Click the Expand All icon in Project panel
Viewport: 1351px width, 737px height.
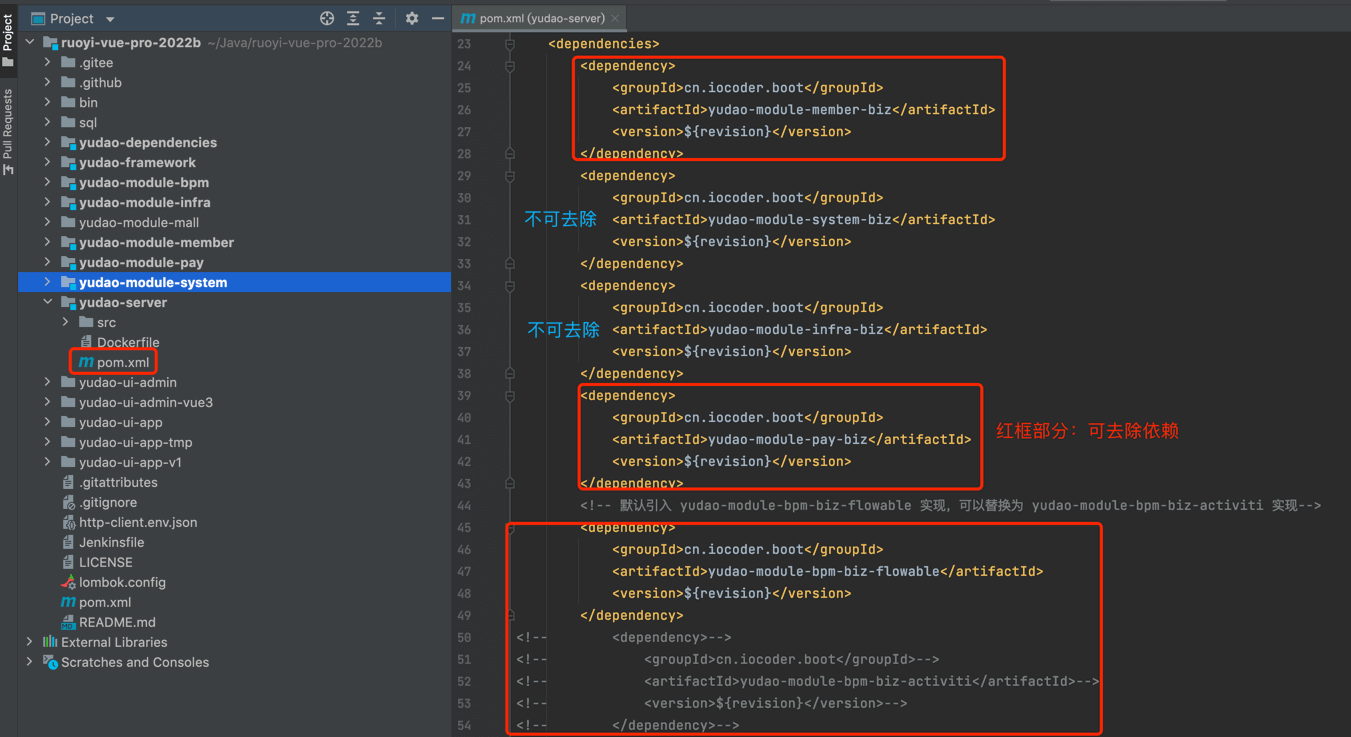tap(353, 18)
